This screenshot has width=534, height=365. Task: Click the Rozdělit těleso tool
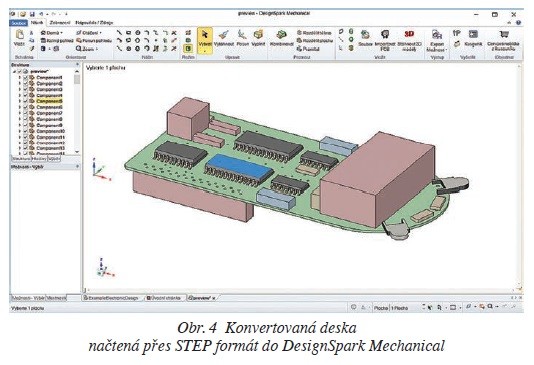coord(314,33)
